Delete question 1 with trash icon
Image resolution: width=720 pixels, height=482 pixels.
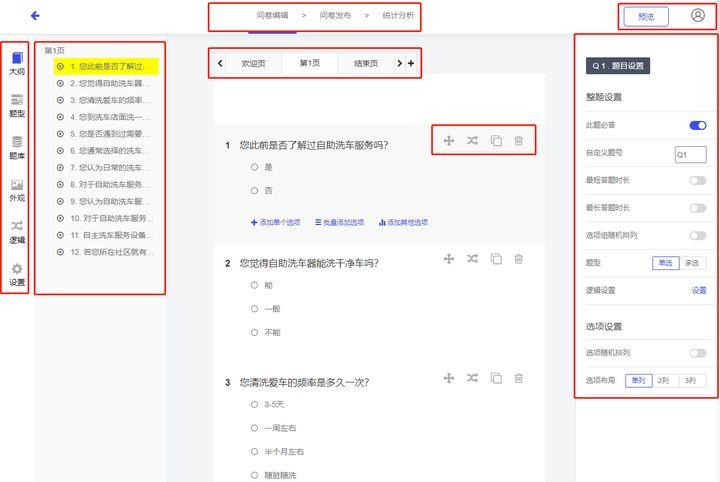point(518,140)
